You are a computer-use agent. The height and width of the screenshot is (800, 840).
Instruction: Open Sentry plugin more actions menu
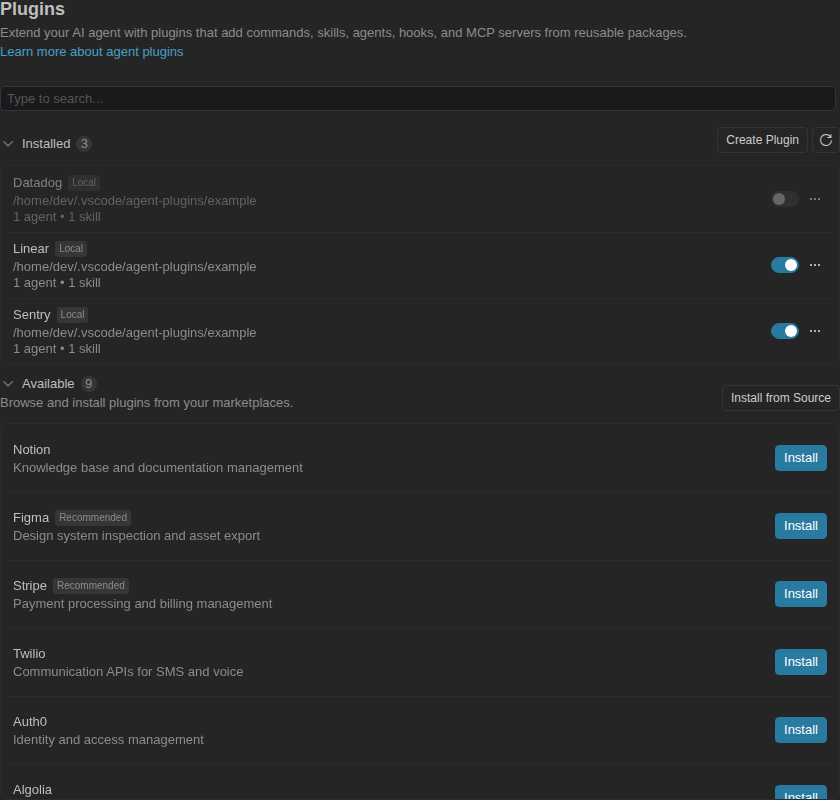click(815, 331)
